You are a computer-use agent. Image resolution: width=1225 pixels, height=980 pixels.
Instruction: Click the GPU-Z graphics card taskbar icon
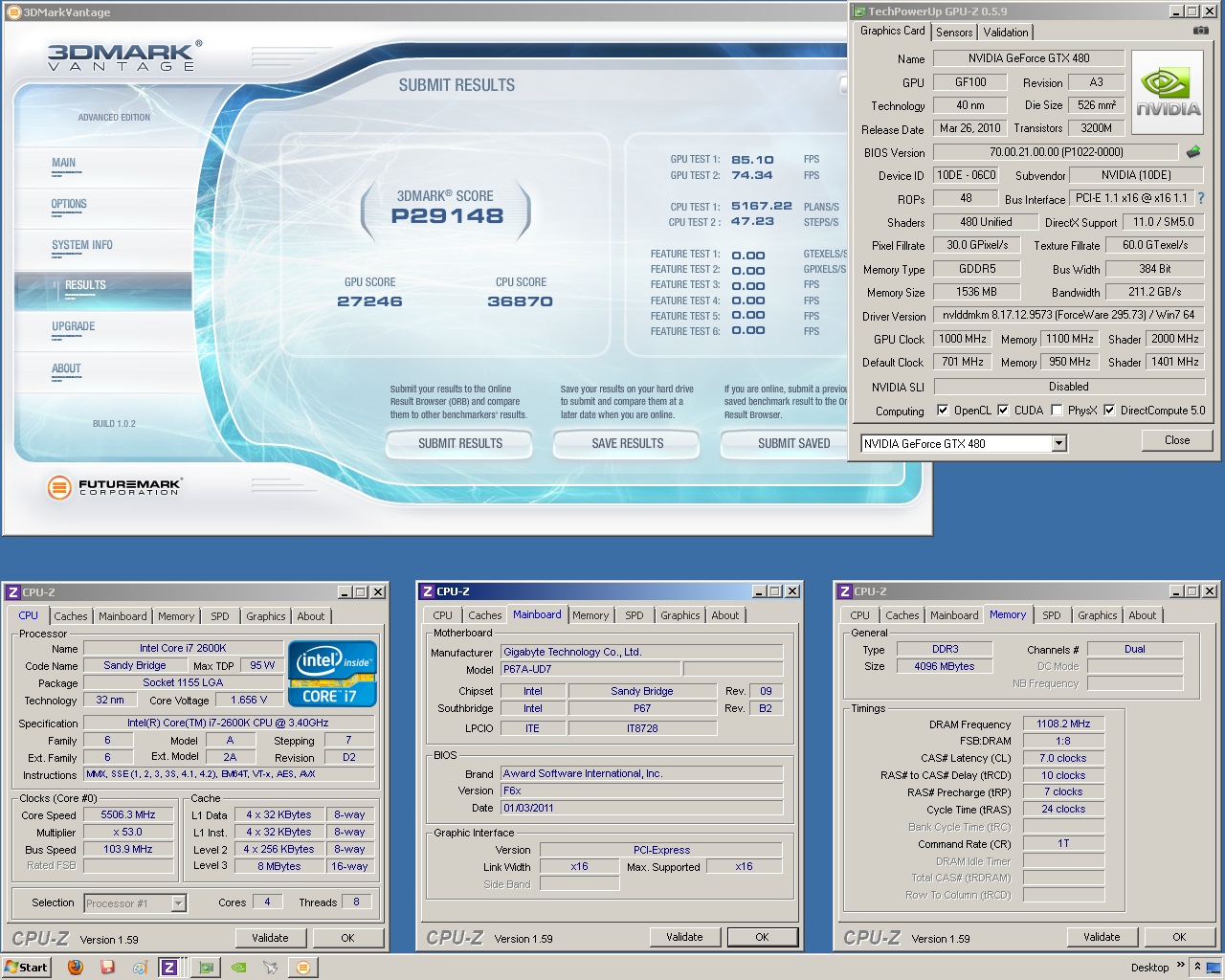coord(206,968)
